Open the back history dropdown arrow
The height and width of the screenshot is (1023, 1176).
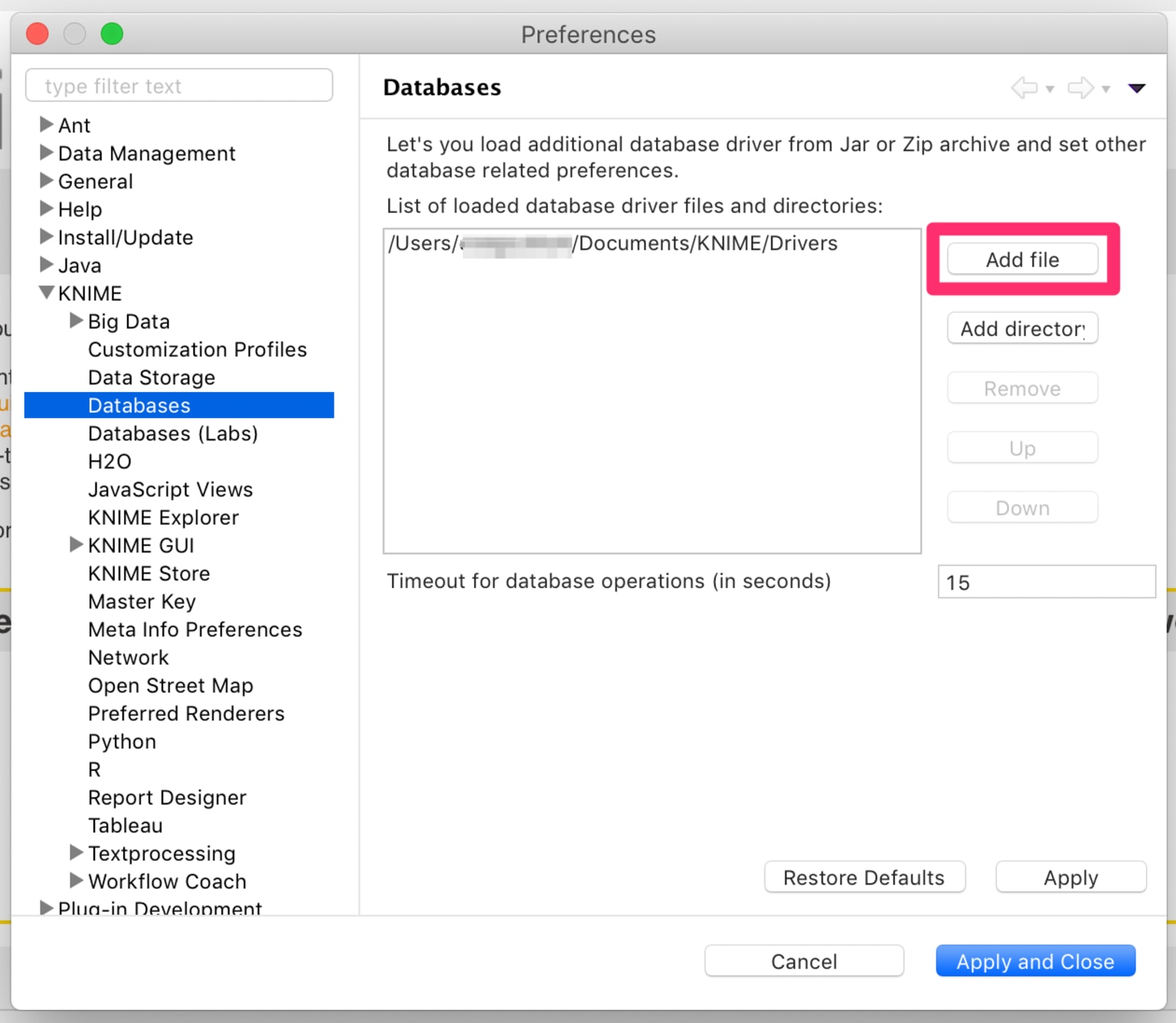click(x=1050, y=90)
